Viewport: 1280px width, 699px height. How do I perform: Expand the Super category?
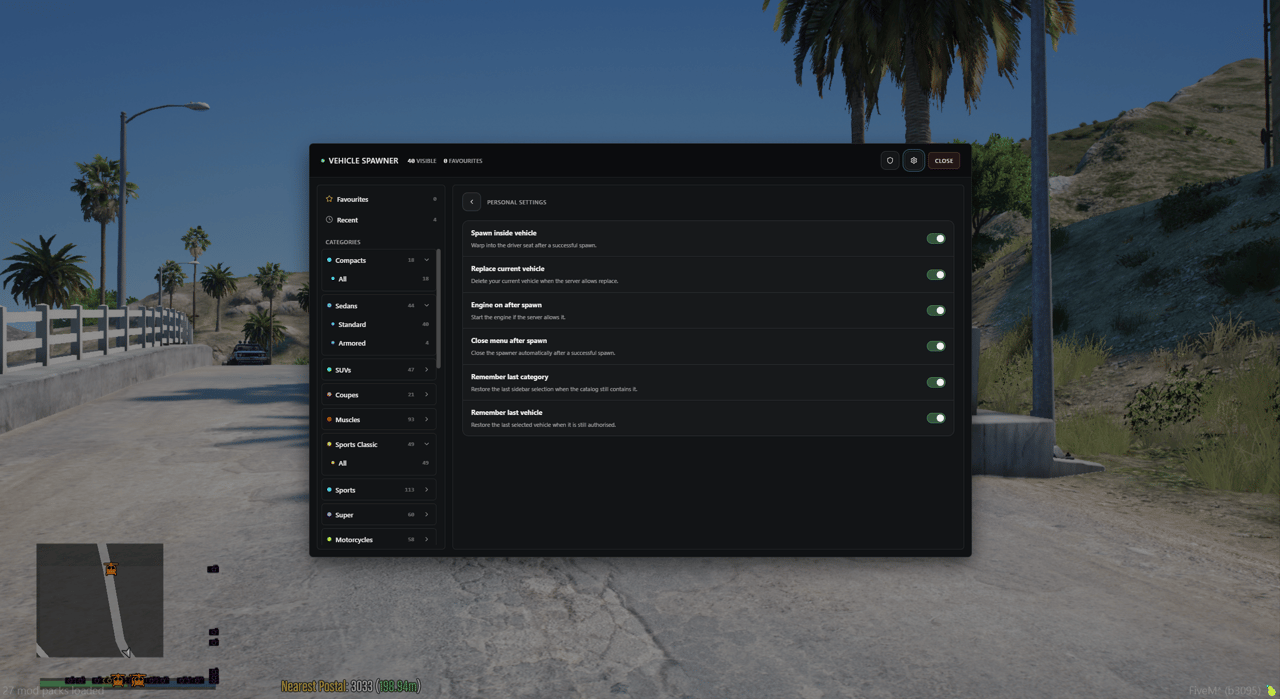tap(378, 515)
